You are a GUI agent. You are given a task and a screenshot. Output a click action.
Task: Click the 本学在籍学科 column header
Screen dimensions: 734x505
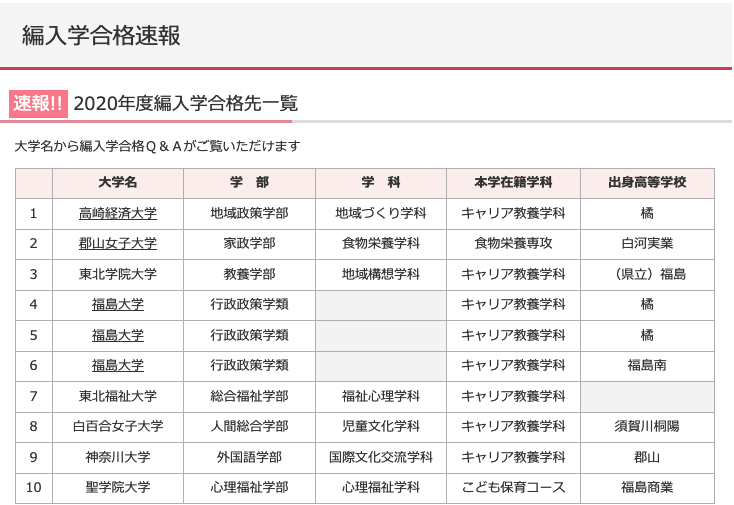coord(513,183)
